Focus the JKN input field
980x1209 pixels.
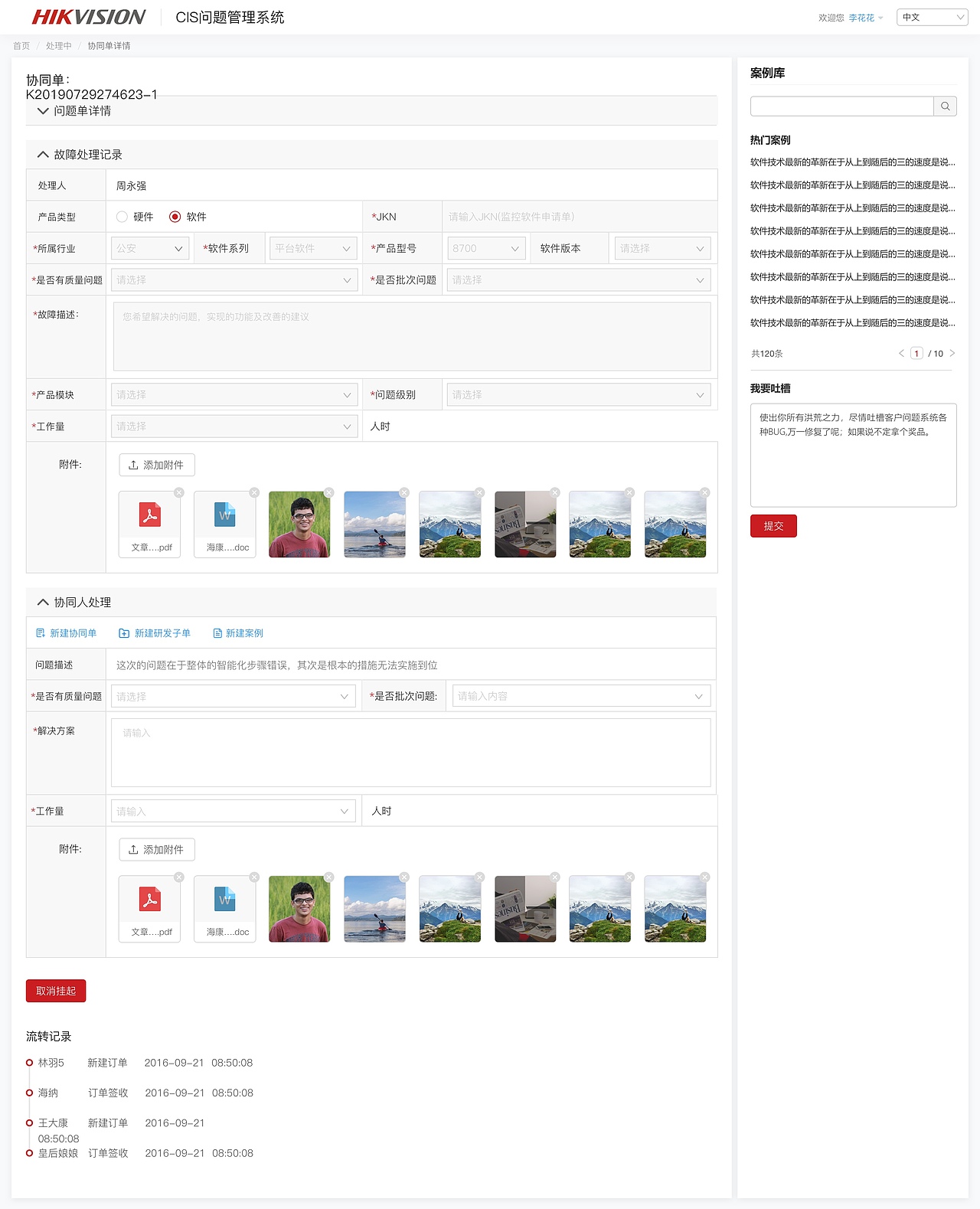coord(579,217)
